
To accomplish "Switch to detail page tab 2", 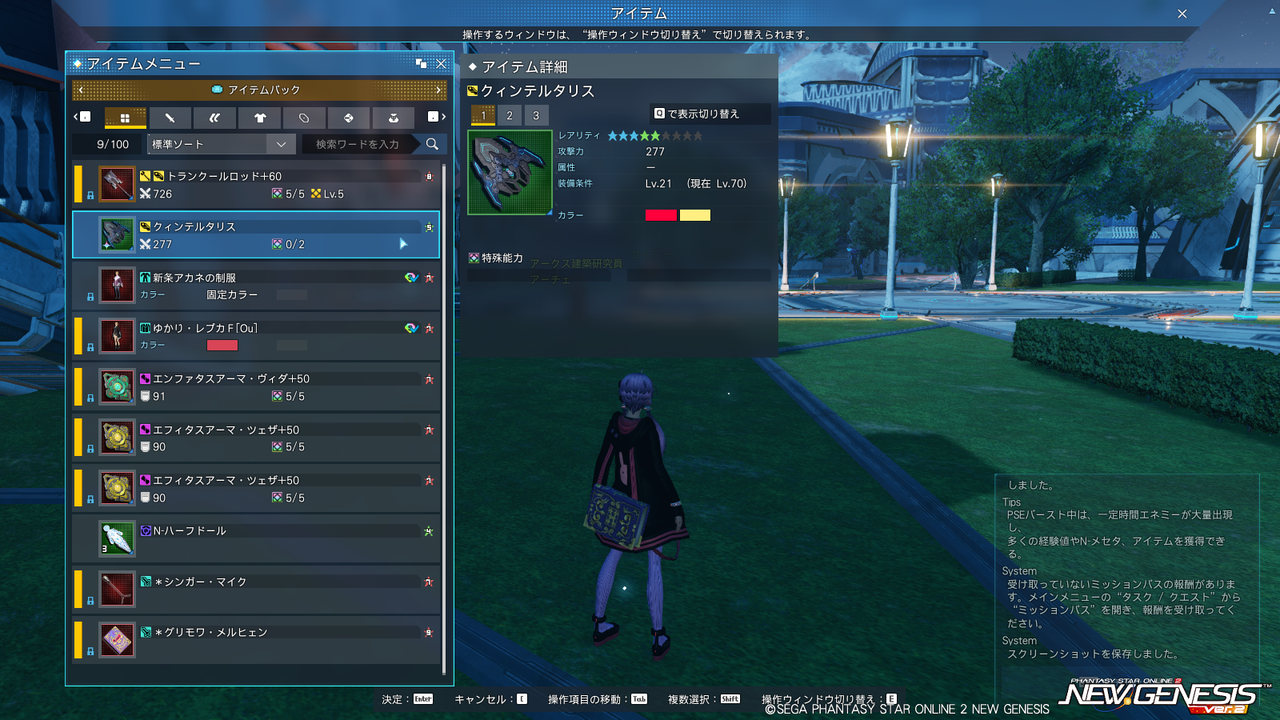I will [509, 115].
